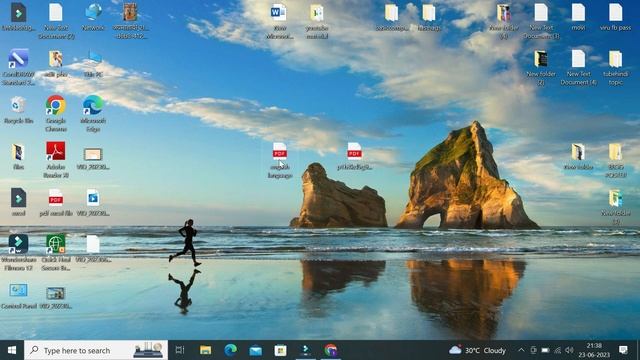This screenshot has width=640, height=360.
Task: Open Microsoft Store from the taskbar
Action: [280, 350]
